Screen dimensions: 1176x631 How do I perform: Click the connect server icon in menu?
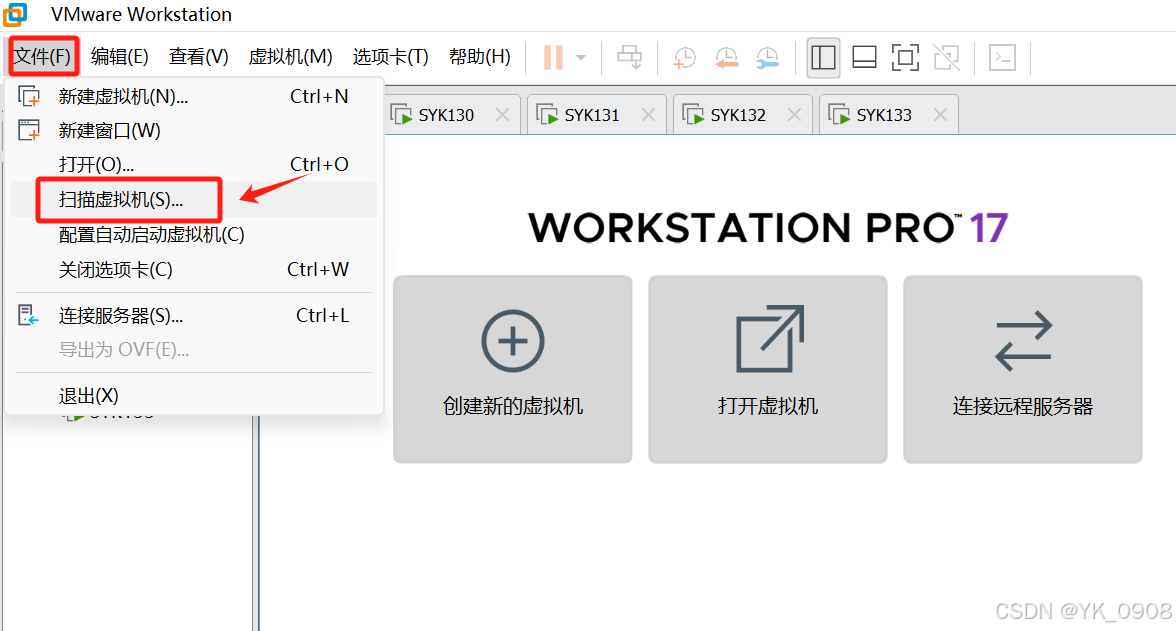pyautogui.click(x=28, y=315)
